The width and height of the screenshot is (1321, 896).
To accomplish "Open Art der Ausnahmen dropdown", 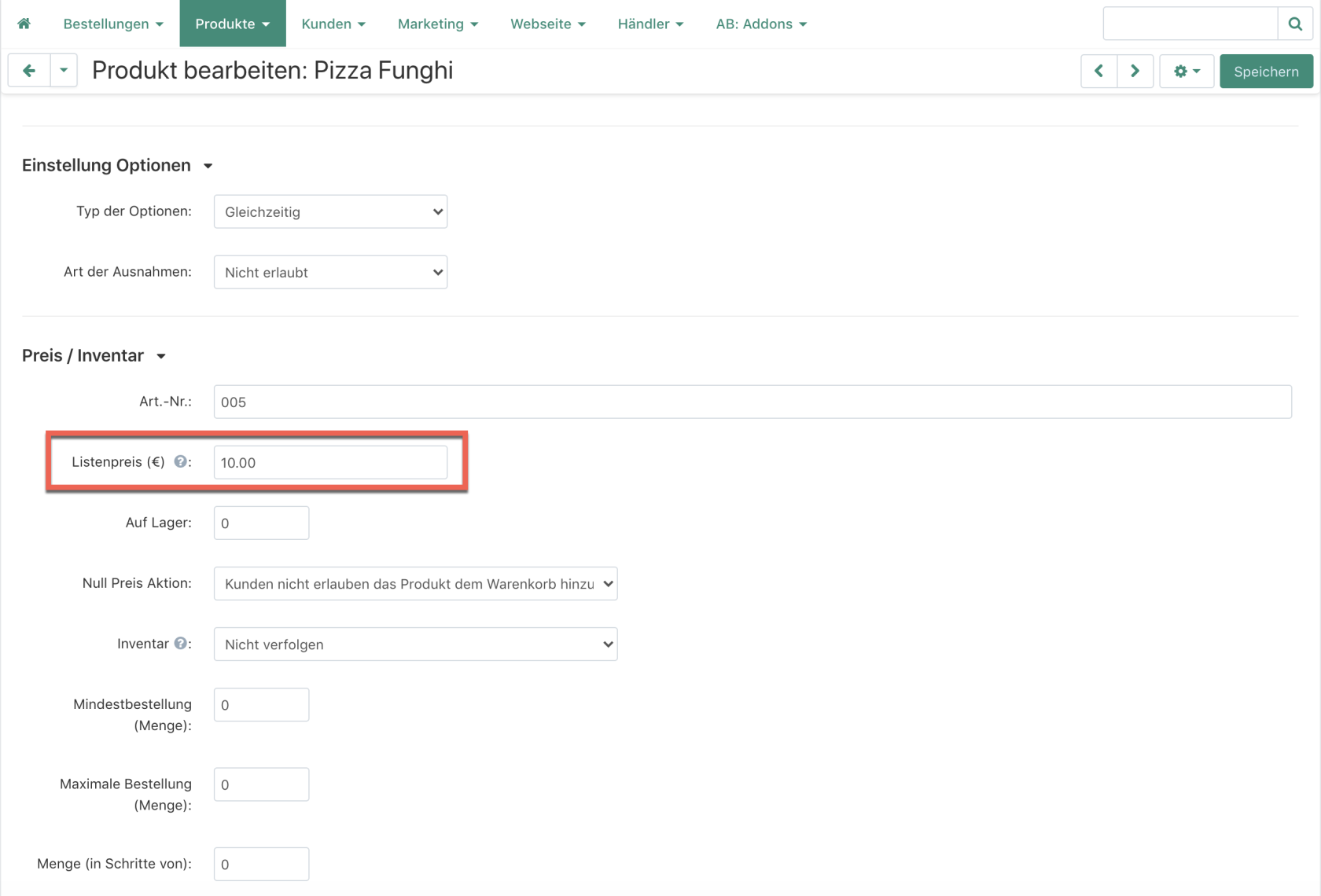I will coord(330,272).
